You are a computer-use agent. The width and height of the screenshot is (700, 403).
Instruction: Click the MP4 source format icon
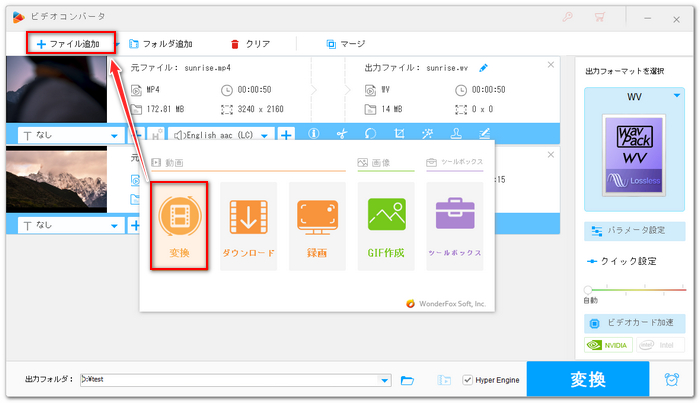[x=136, y=90]
